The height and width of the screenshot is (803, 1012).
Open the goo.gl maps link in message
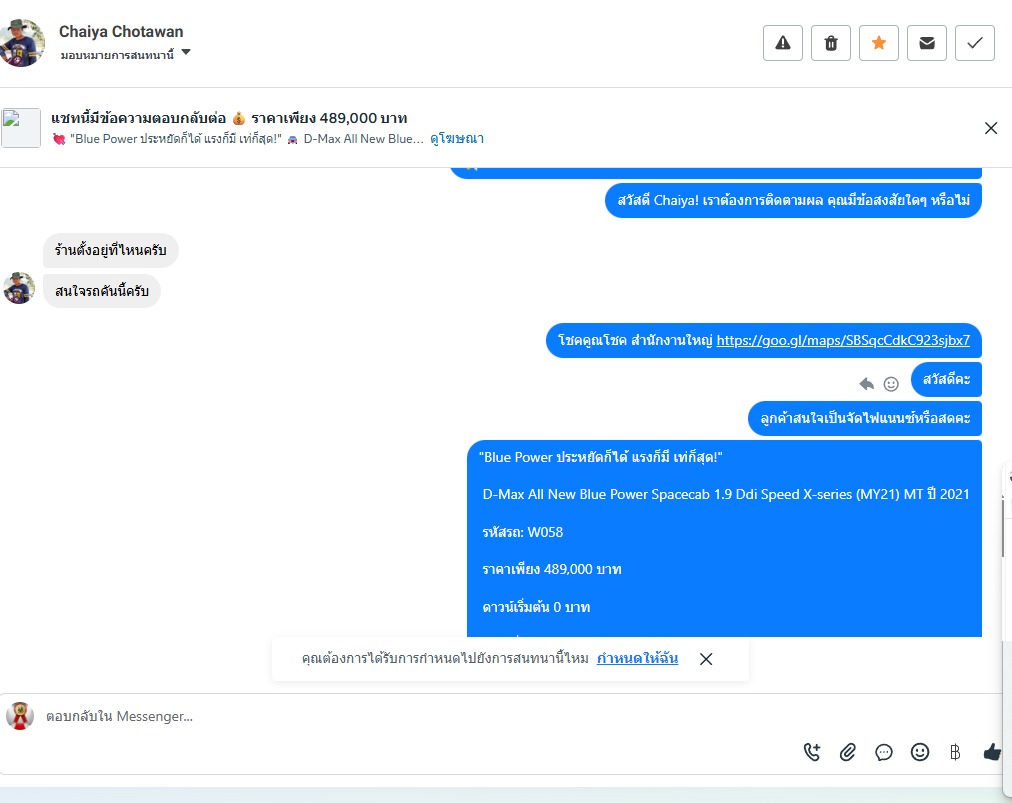click(843, 340)
